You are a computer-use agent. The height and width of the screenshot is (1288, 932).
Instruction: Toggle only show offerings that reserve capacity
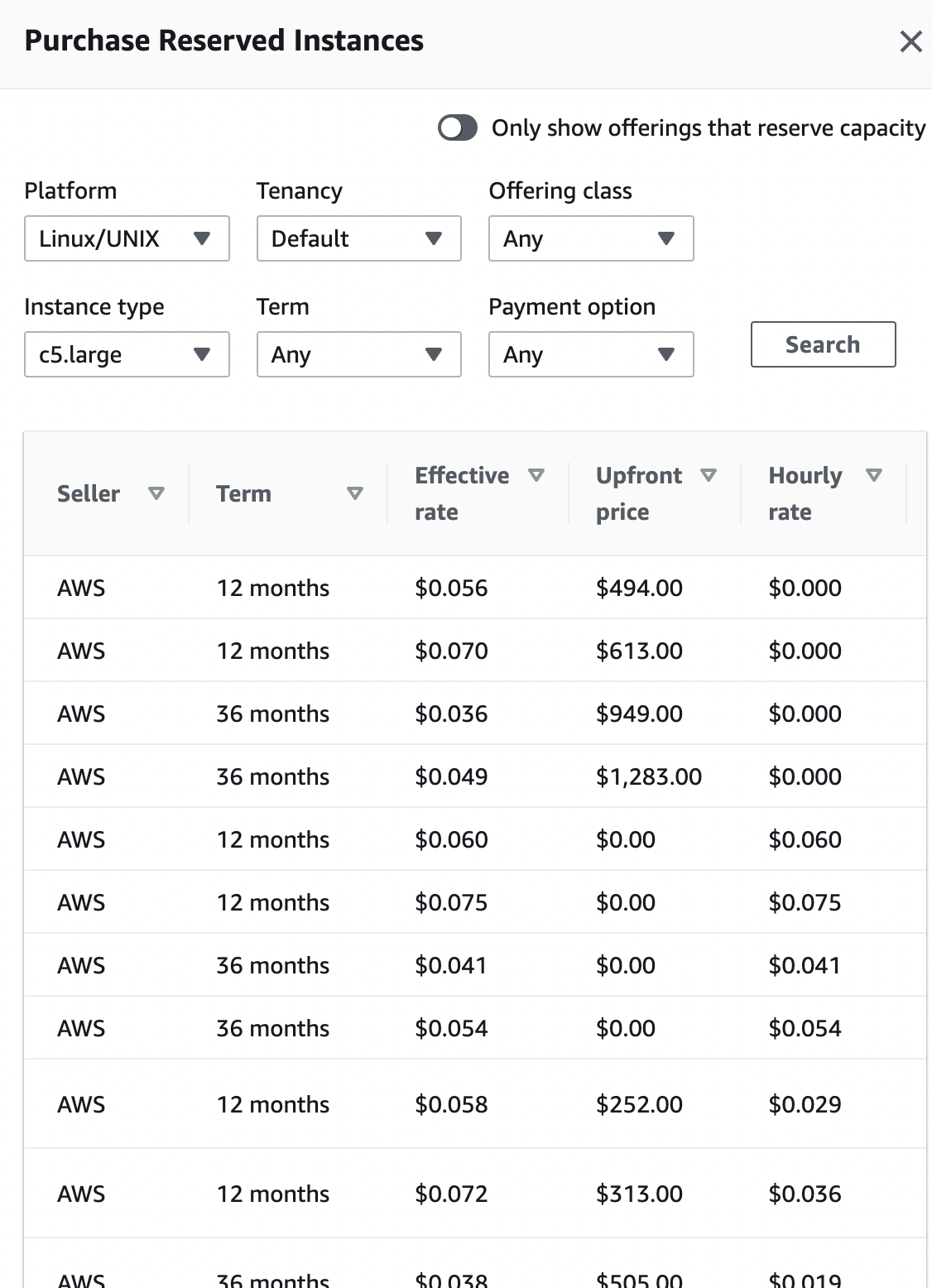click(458, 127)
